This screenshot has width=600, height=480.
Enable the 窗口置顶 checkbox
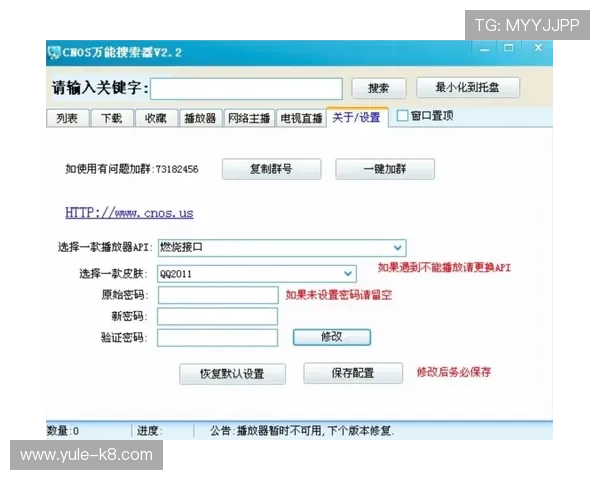pos(402,116)
